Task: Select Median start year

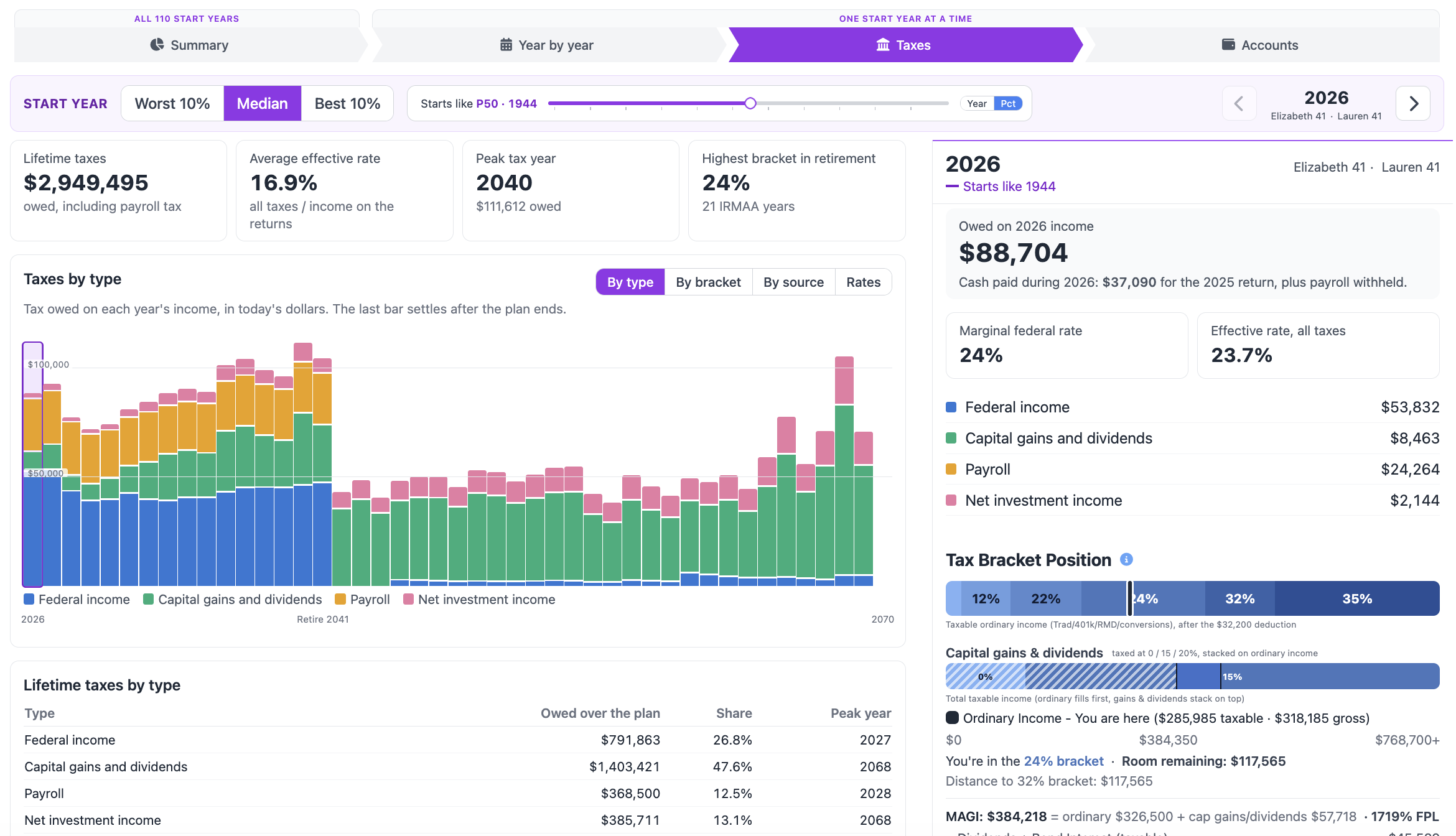Action: coord(263,103)
